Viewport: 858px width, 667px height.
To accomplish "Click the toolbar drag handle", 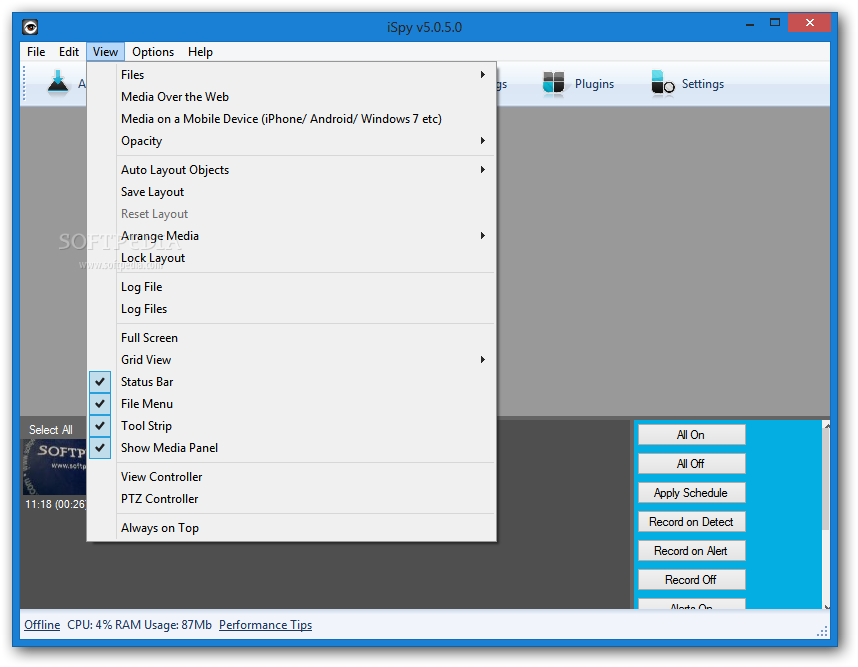I will [x=24, y=84].
